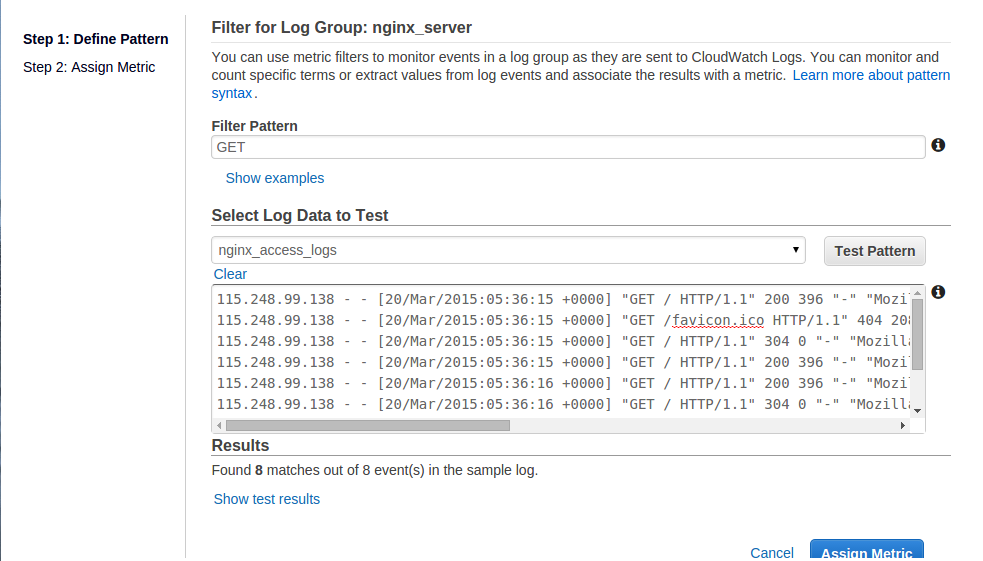The image size is (983, 561).
Task: Click the horizontal scrollbar thumb of log box
Action: tap(368, 425)
